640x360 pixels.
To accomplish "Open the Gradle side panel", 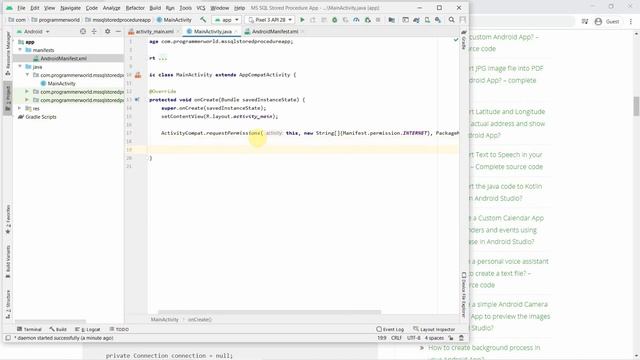I will point(464,40).
